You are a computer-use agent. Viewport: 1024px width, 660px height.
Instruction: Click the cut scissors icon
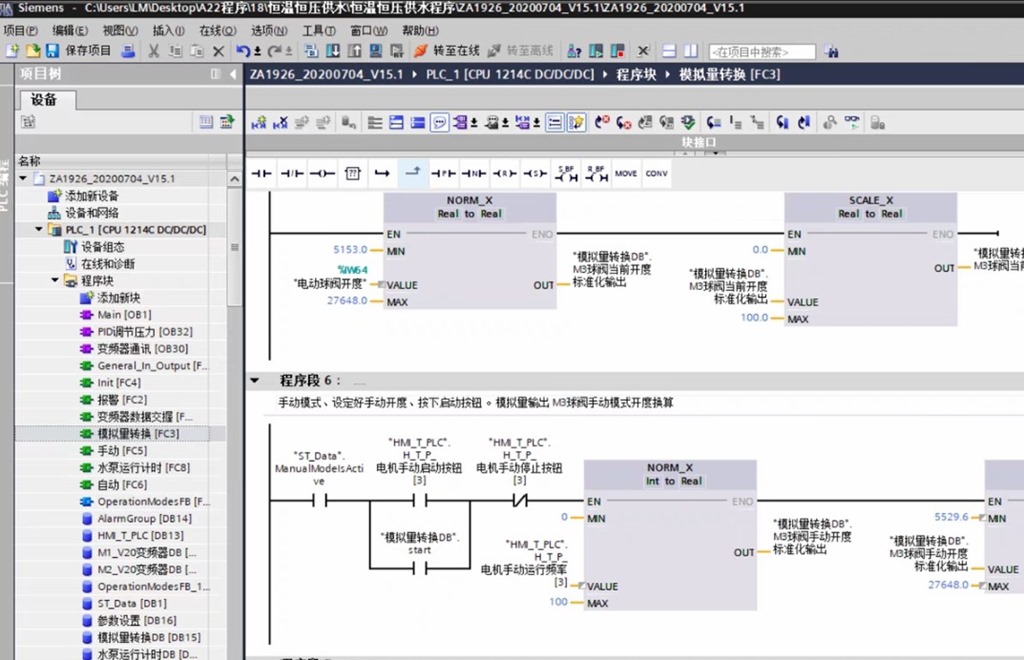click(x=154, y=51)
